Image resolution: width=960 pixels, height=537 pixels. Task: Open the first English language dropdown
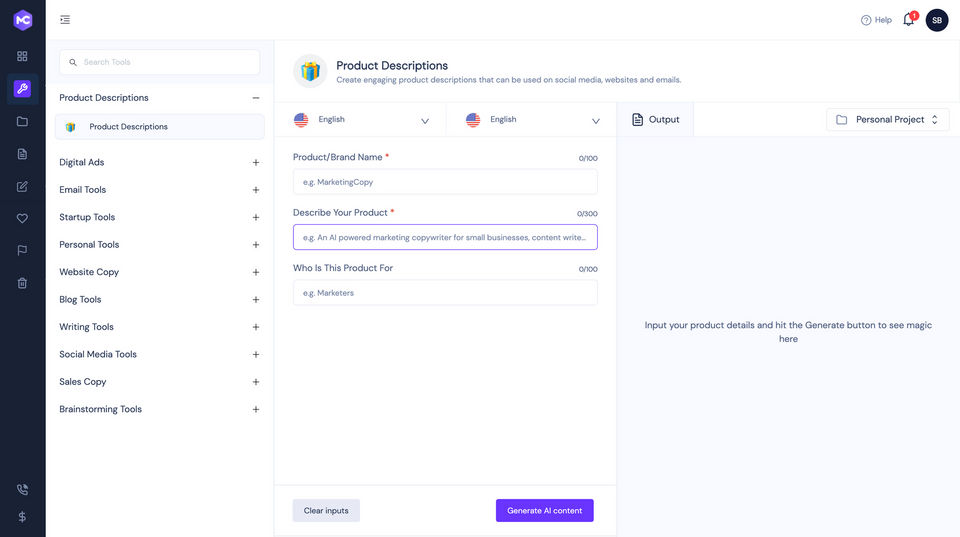coord(361,120)
